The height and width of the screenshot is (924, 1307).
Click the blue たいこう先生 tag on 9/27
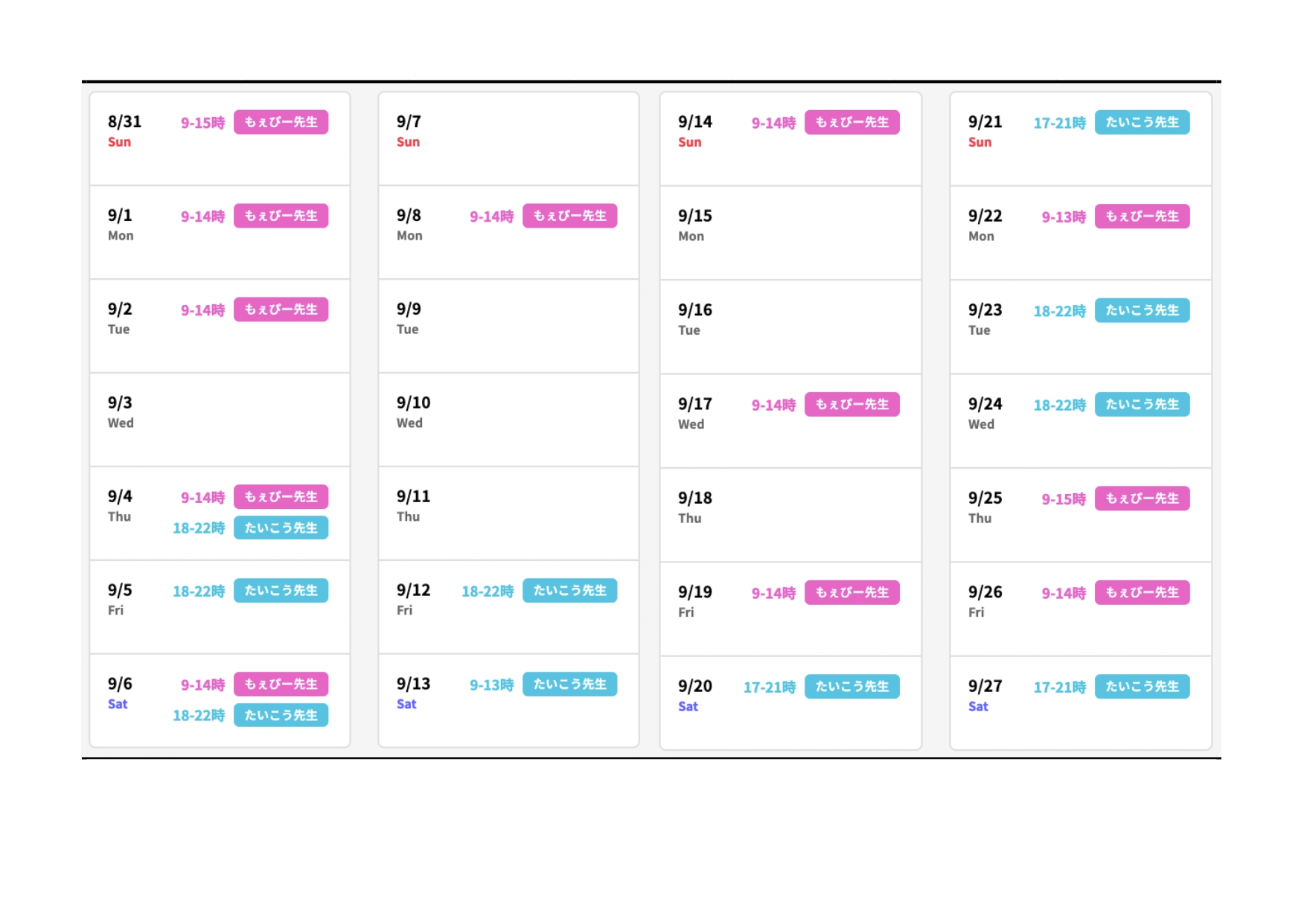click(x=1141, y=686)
